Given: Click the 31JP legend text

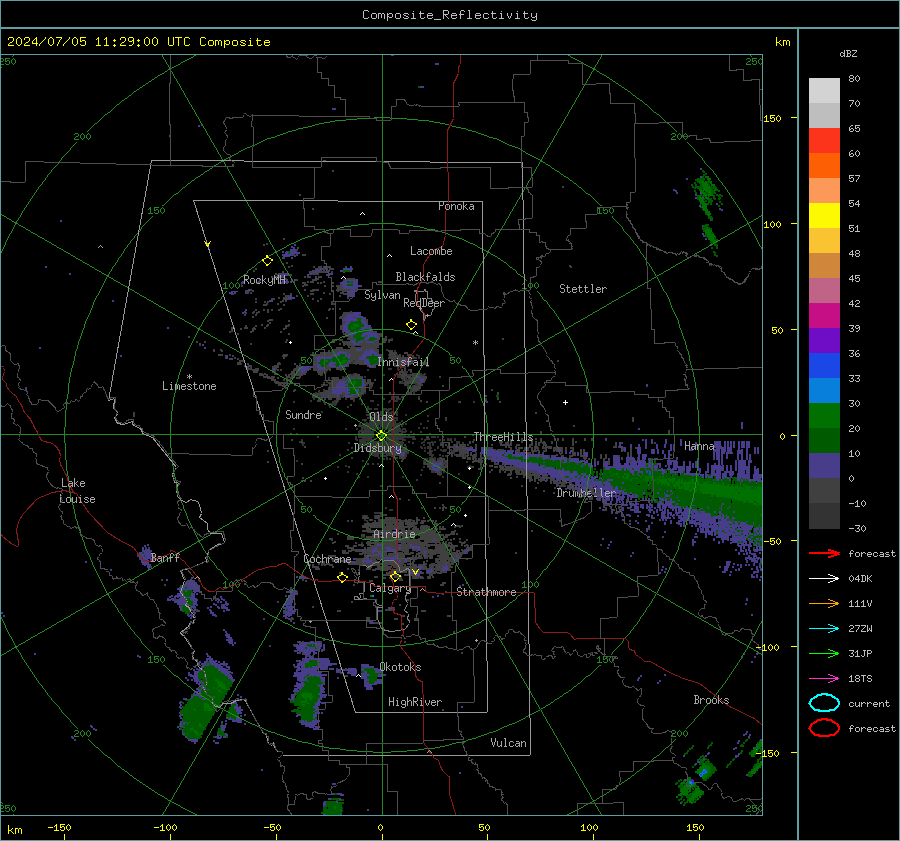Looking at the screenshot, I should tap(860, 653).
